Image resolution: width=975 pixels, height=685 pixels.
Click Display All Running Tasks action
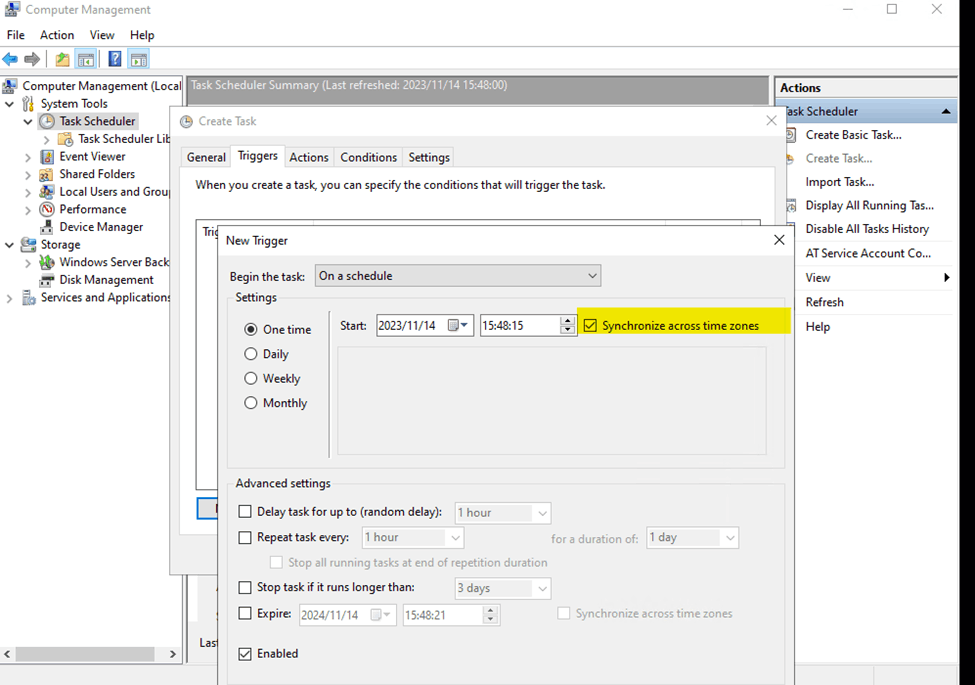click(870, 205)
